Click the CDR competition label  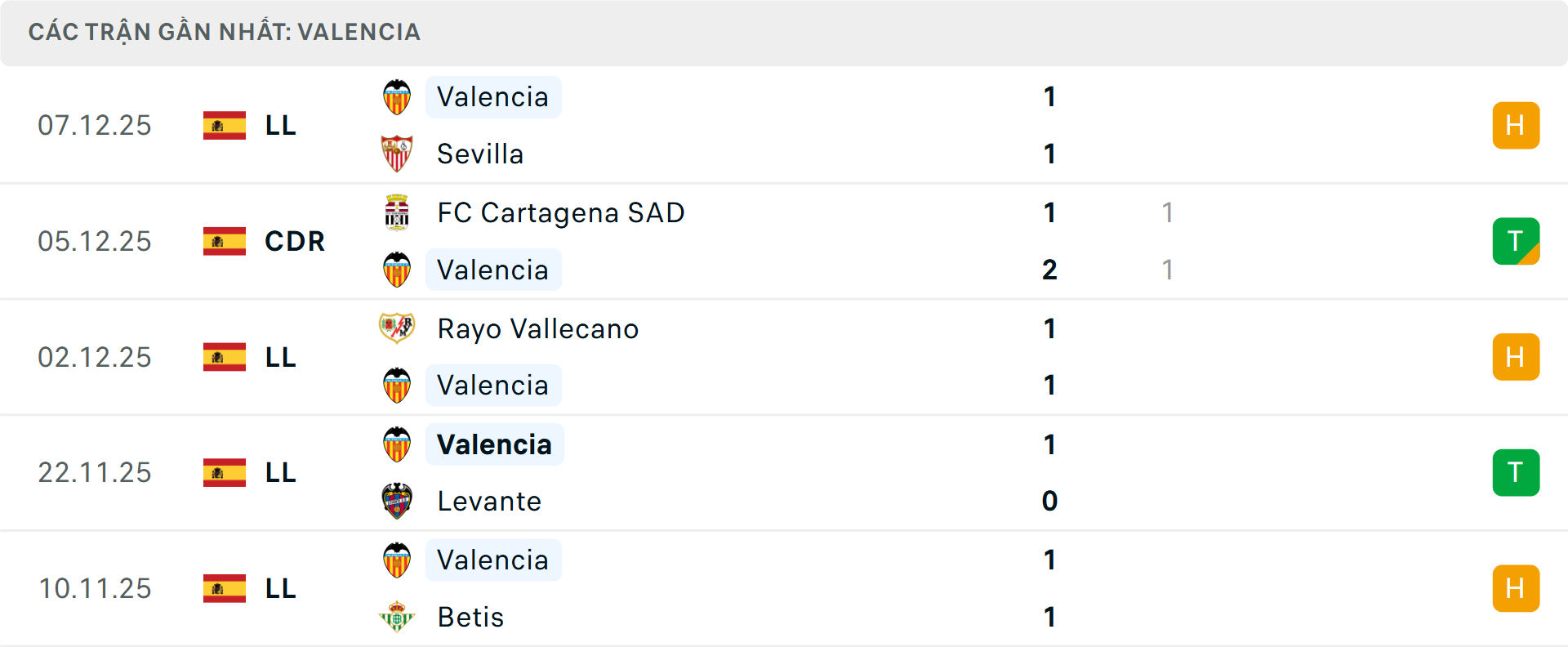295,241
